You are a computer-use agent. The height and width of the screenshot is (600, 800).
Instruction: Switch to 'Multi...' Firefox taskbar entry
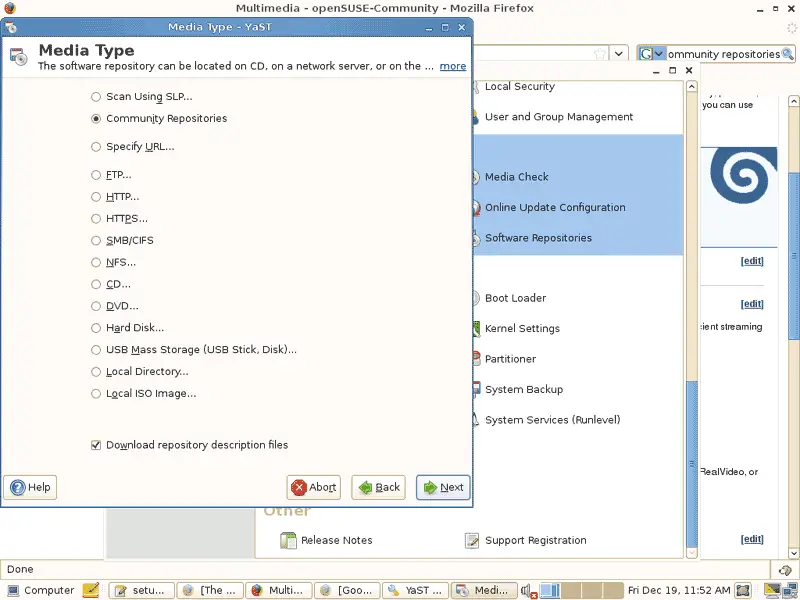278,590
